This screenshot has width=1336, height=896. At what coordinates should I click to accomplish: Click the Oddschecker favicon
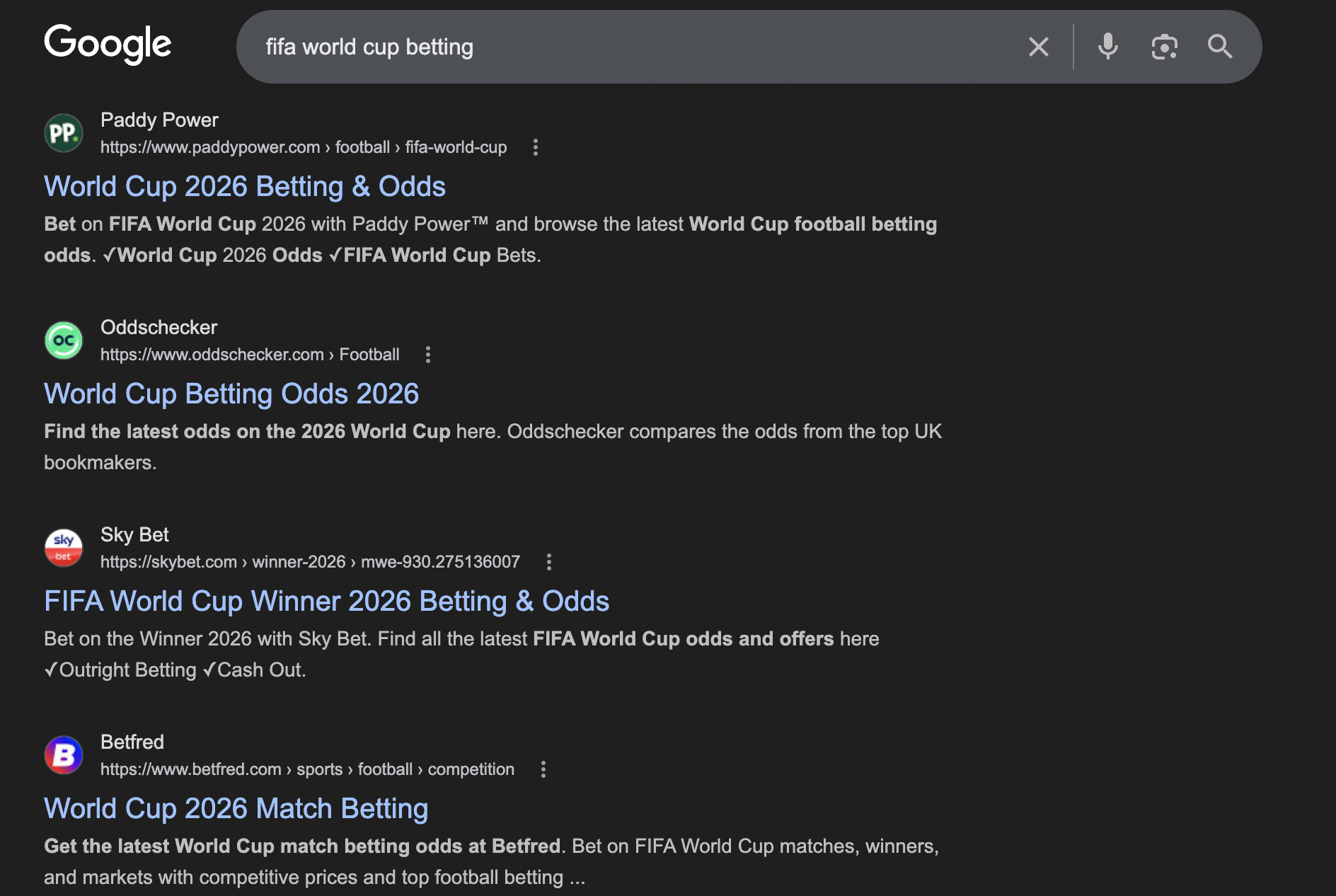[x=64, y=340]
